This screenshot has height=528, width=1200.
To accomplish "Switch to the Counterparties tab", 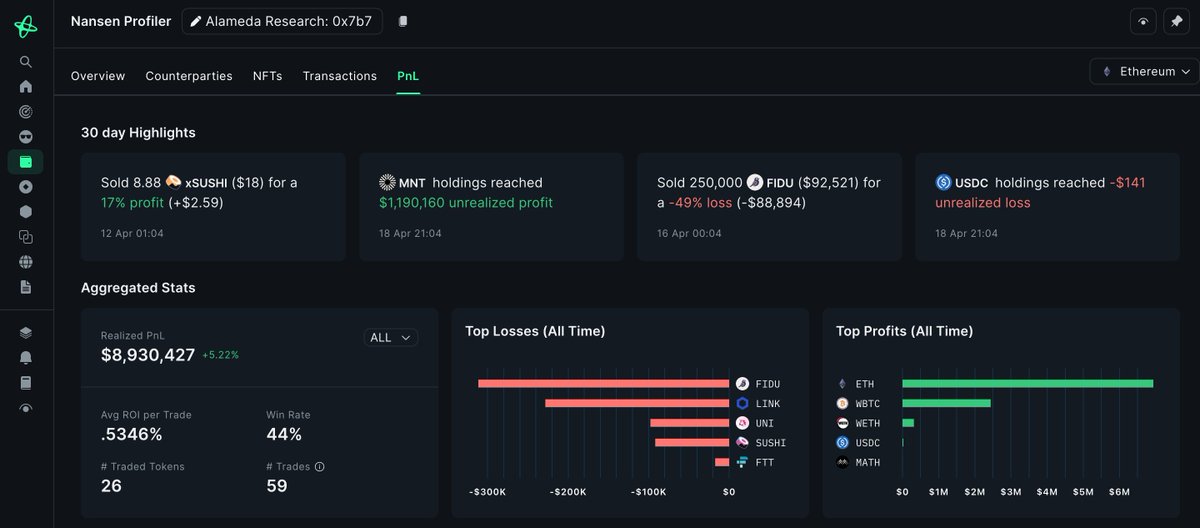I will click(189, 76).
